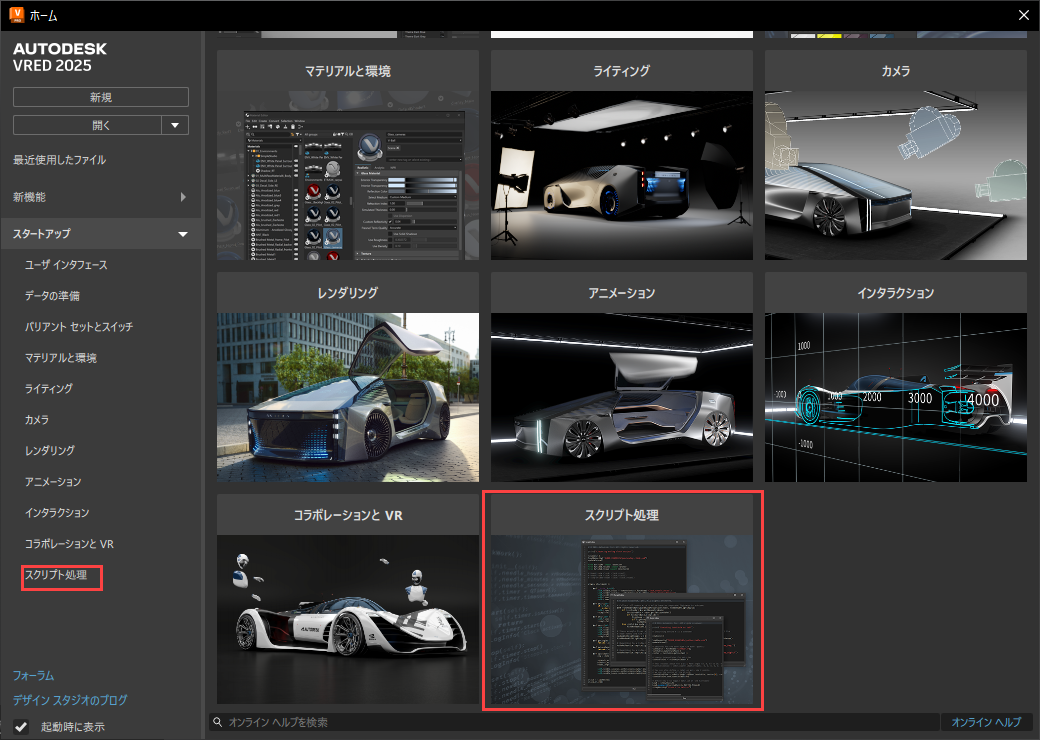Select アニメーション in sidebar

[x=53, y=481]
